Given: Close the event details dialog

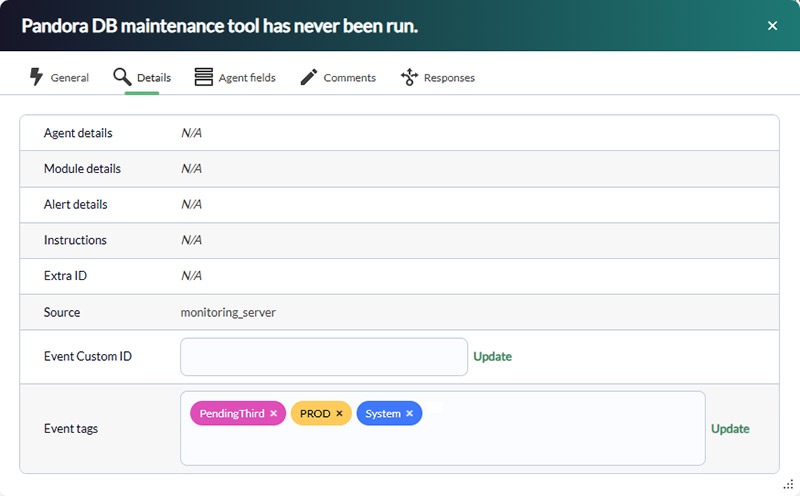Looking at the screenshot, I should tap(772, 26).
